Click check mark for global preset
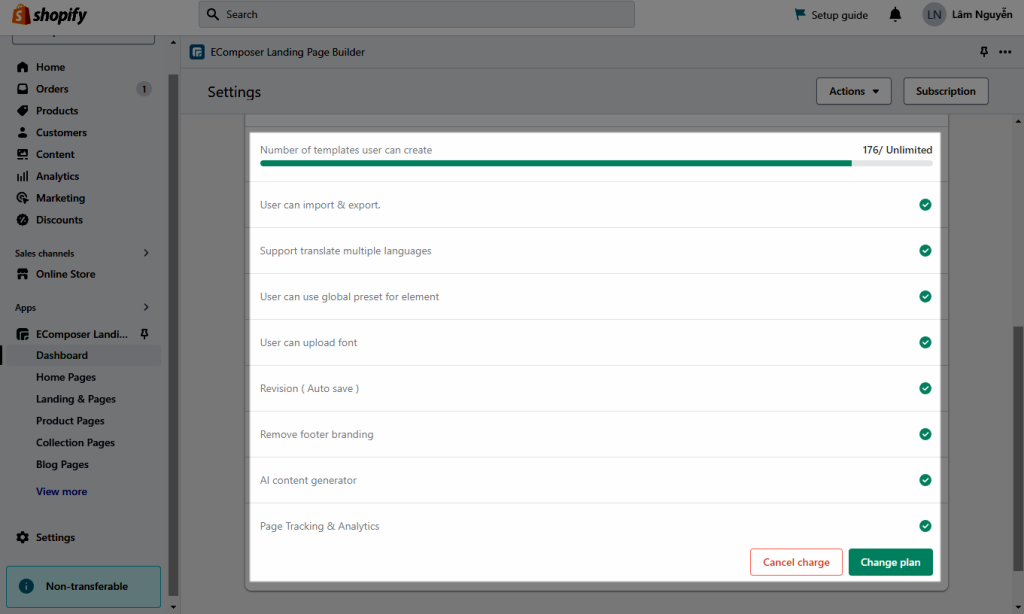Screen dimensions: 1024x614 [925, 297]
